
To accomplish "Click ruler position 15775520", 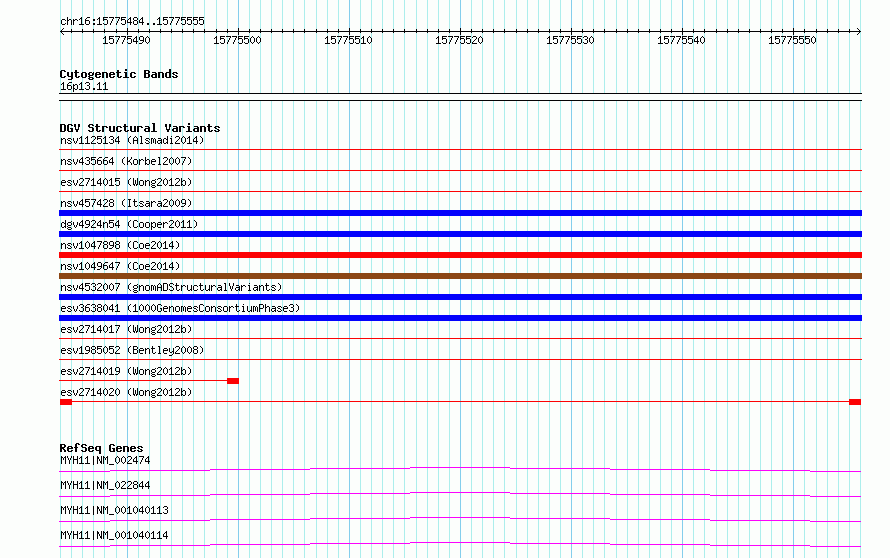I will pos(459,40).
